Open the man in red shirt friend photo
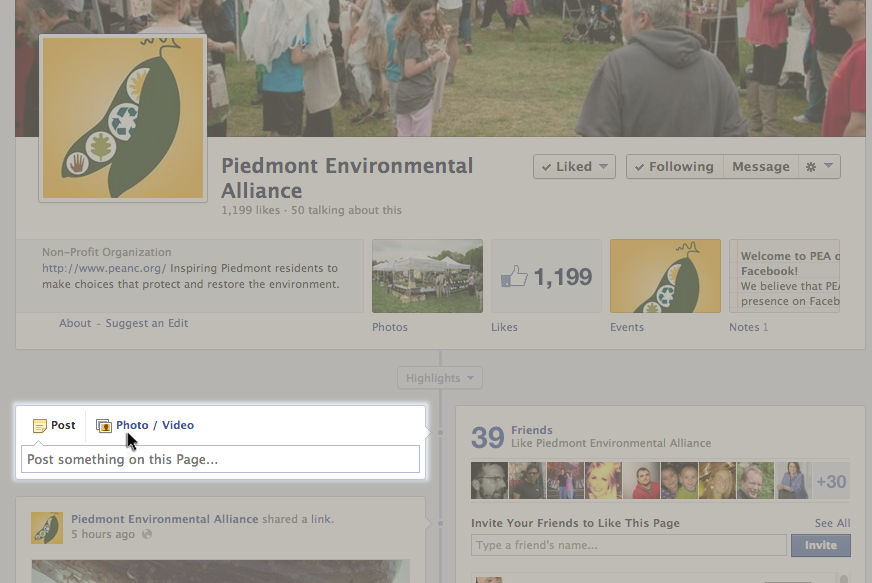Screen dimensions: 872x583 pyautogui.click(x=641, y=481)
